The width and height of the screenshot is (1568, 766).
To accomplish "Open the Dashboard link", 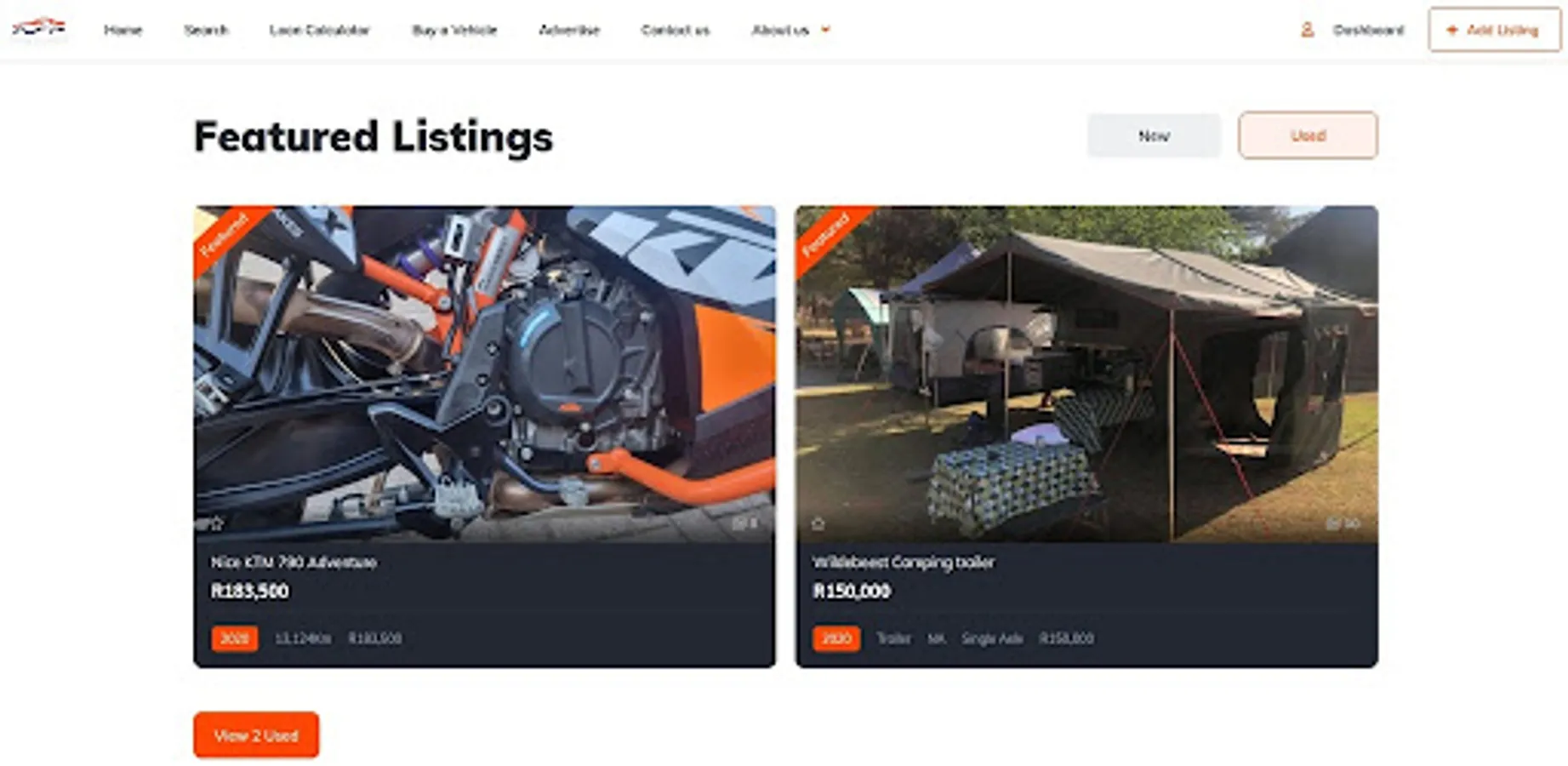I will coord(1368,30).
